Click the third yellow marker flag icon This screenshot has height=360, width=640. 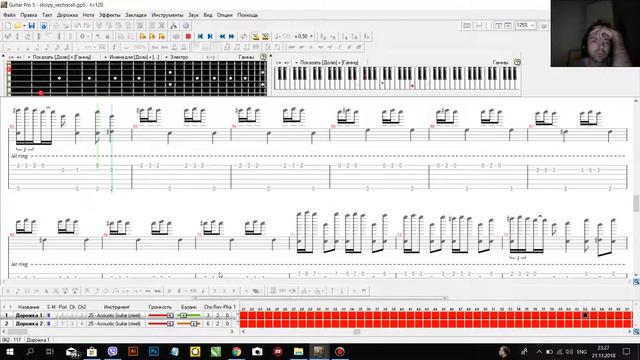(x=162, y=36)
